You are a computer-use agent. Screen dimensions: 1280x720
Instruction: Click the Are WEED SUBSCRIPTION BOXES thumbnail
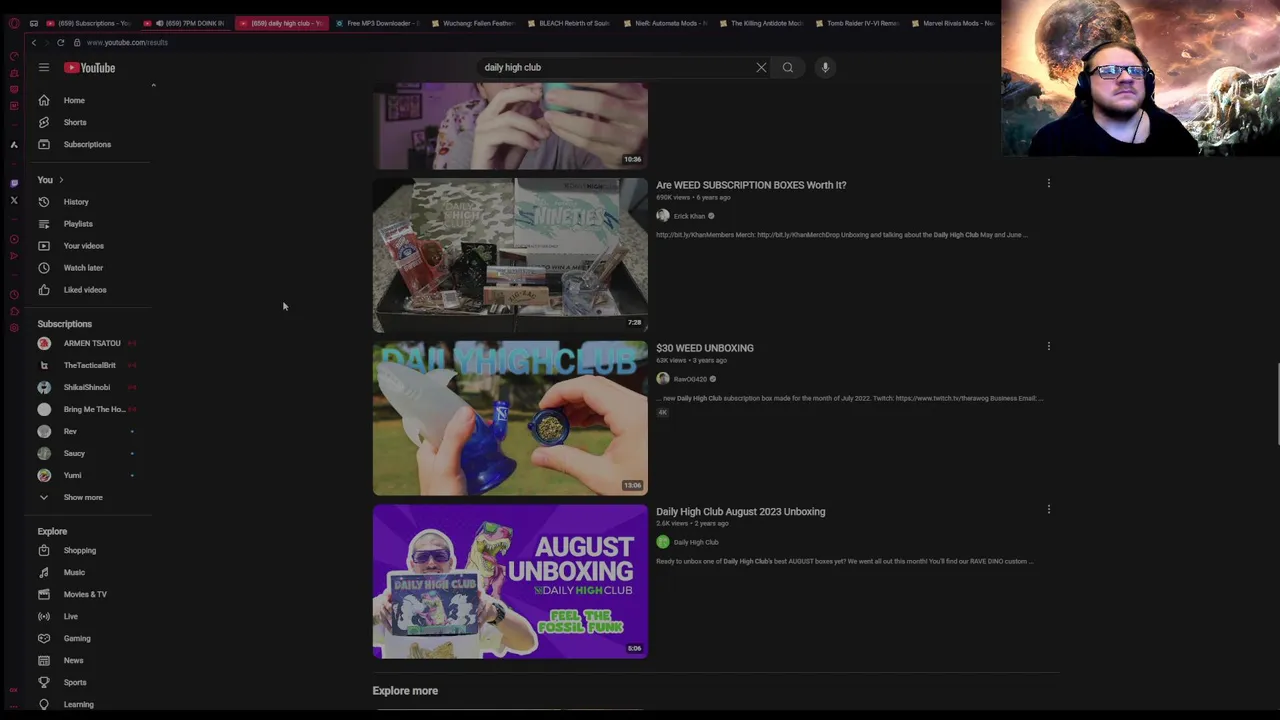point(510,255)
